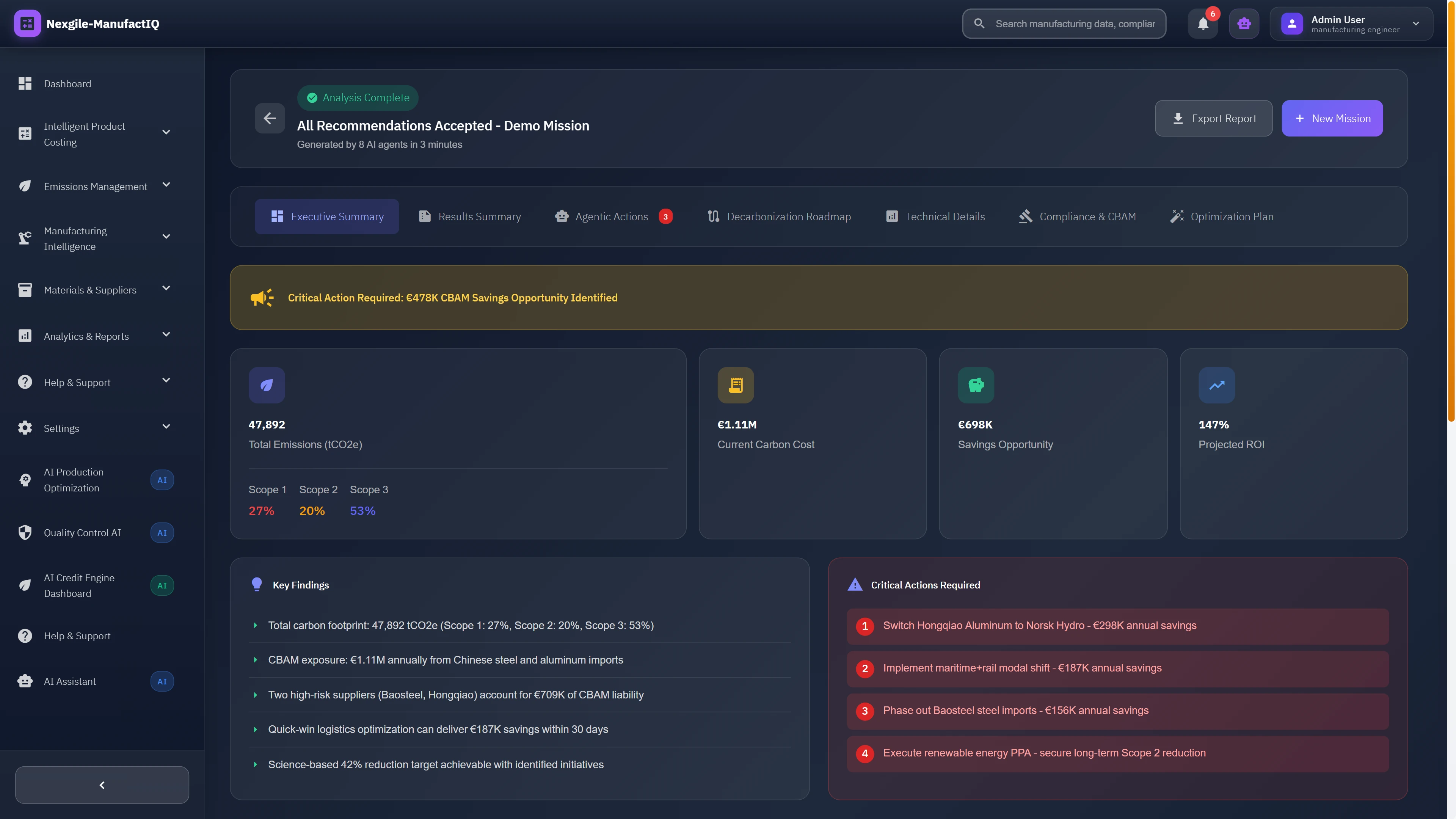The width and height of the screenshot is (1456, 819).
Task: Open the Admin User account dropdown
Action: [1416, 23]
